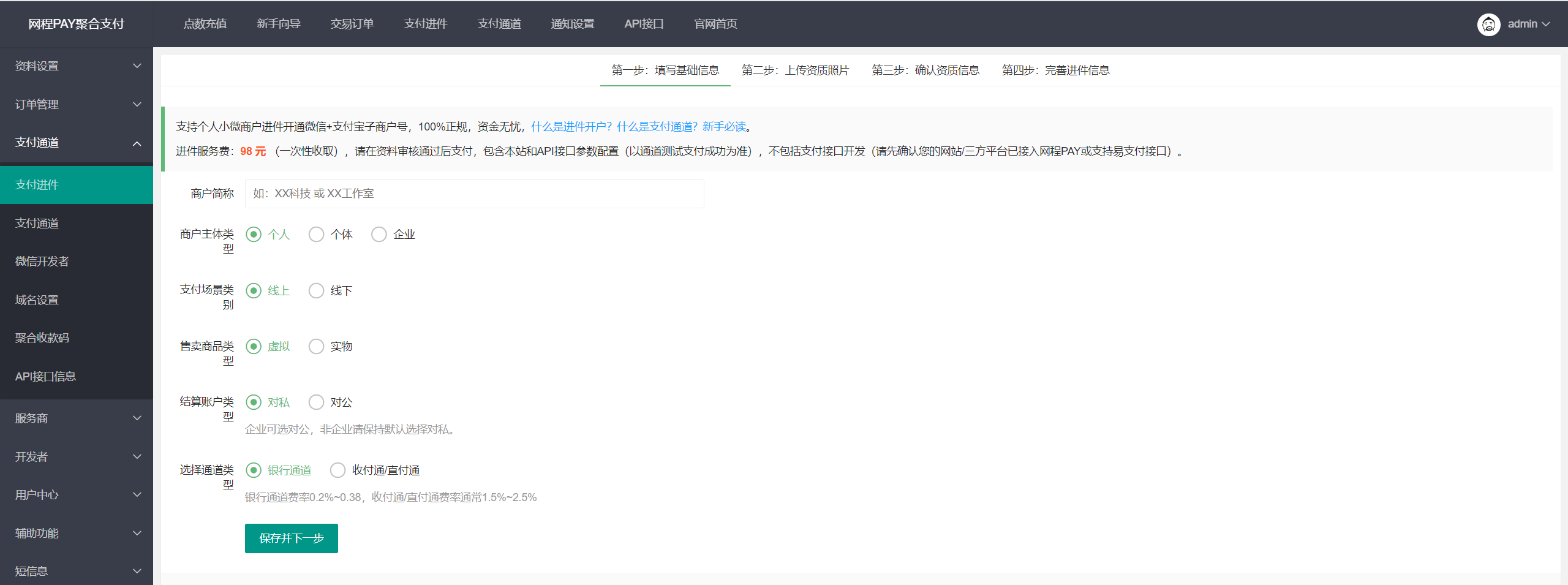Open the admin account dropdown arrow
This screenshot has width=1568, height=585.
click(x=1546, y=25)
